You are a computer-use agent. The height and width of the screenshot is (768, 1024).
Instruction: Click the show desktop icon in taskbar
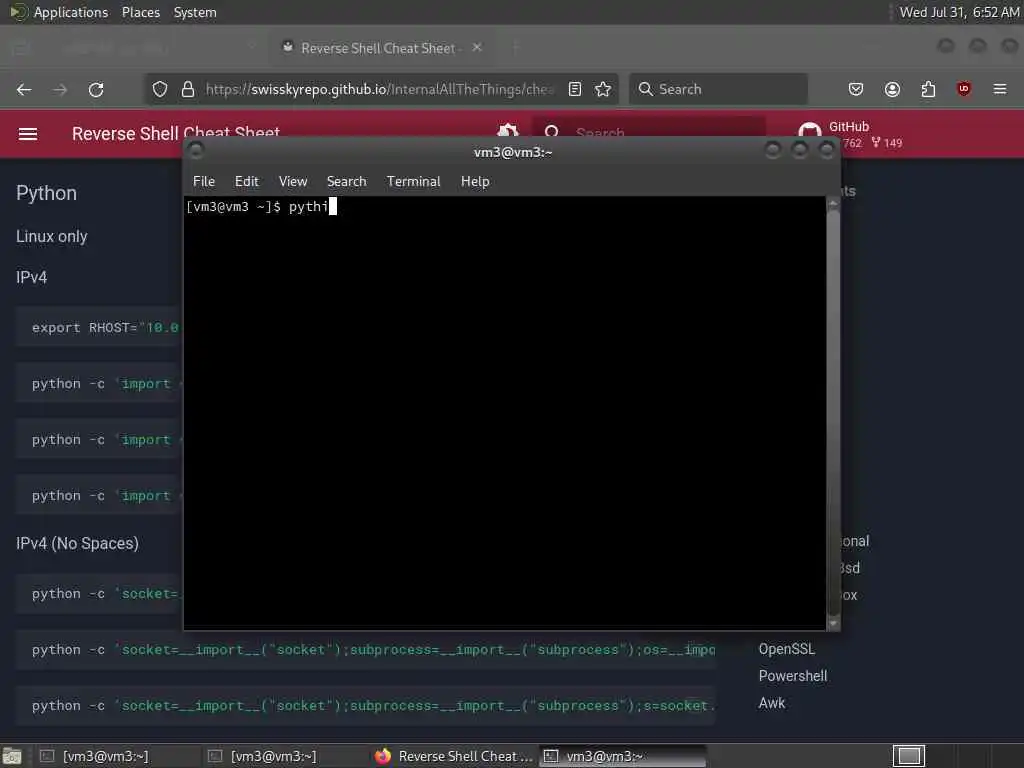(12, 757)
